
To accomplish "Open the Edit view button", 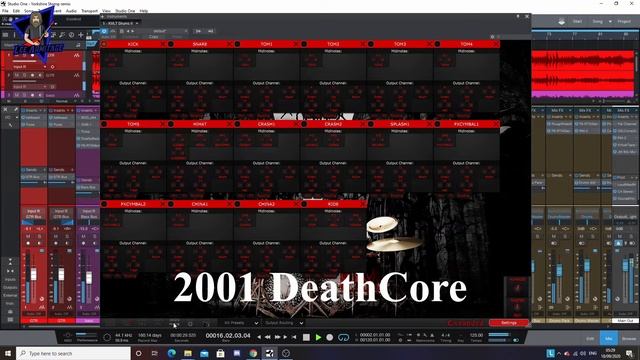I will (590, 338).
